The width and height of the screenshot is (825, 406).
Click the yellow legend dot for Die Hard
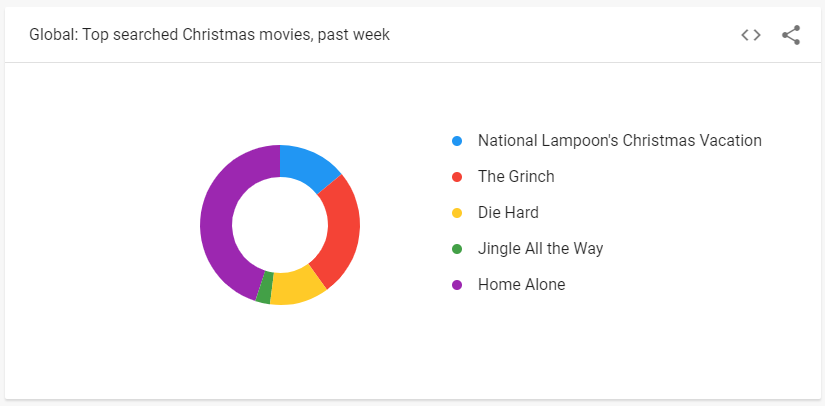[x=457, y=213]
